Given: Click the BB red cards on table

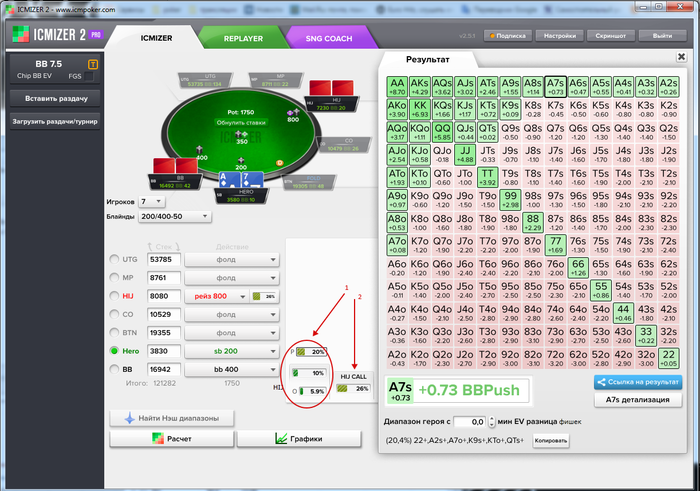Looking at the screenshot, I should tap(175, 166).
